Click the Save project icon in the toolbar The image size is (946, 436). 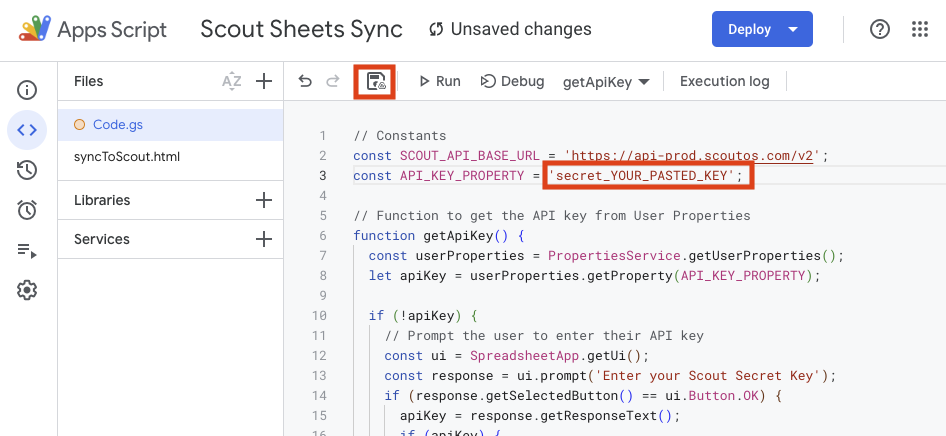375,82
